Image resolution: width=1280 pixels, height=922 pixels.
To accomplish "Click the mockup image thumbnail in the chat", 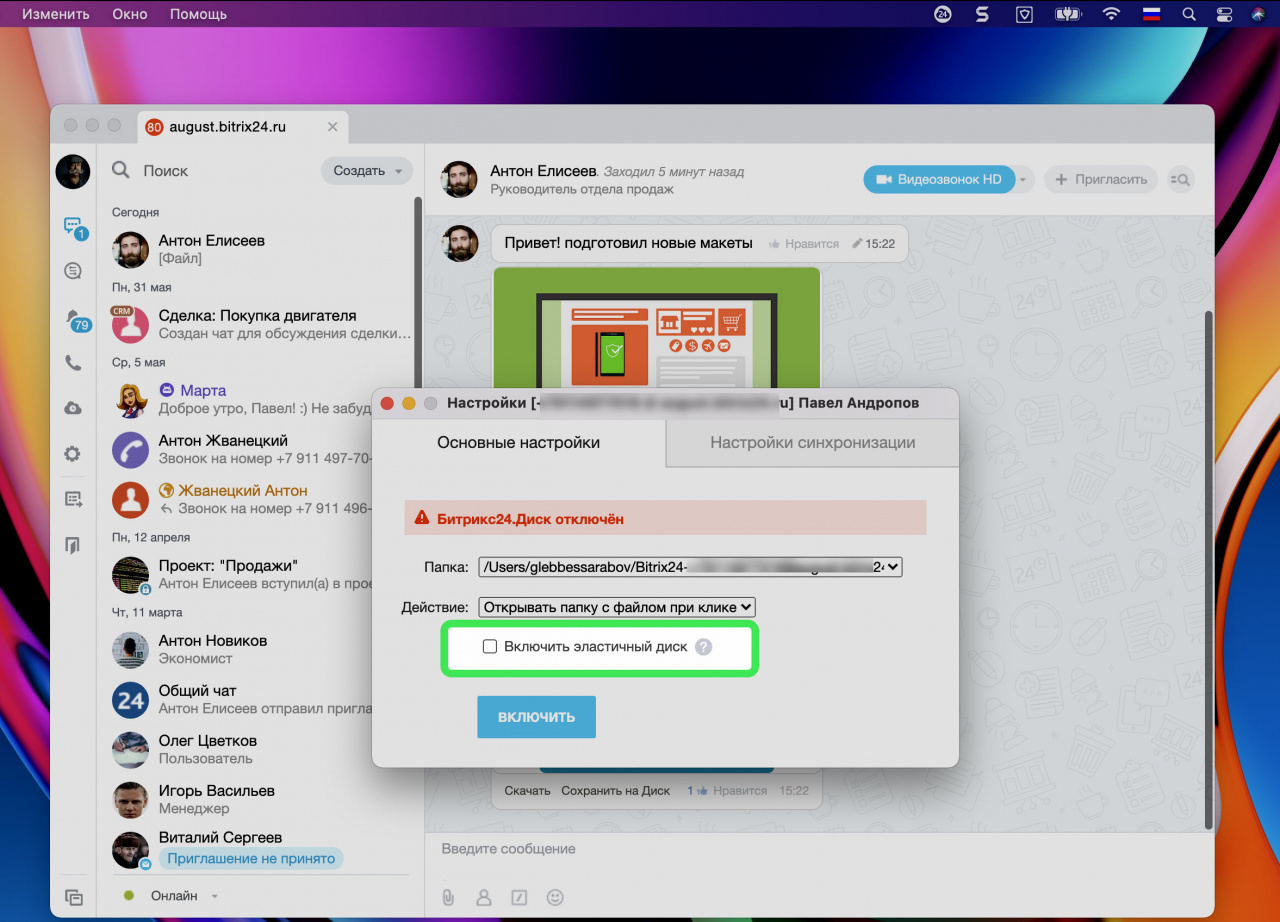I will pos(657,328).
